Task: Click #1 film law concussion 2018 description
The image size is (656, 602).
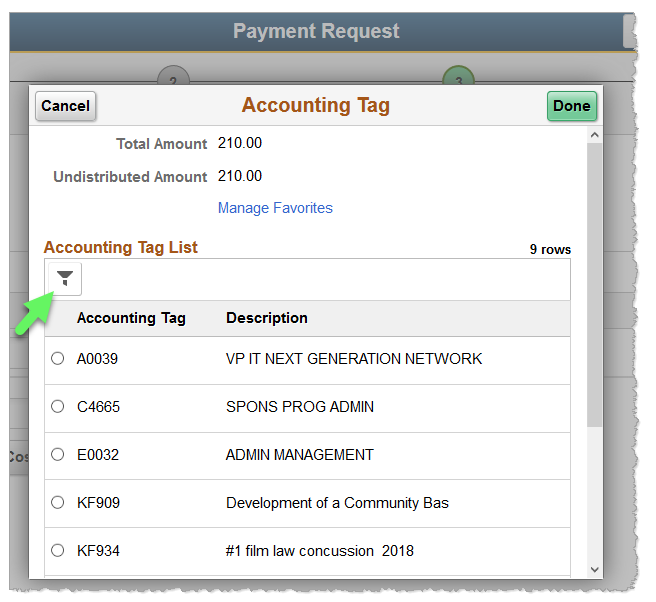Action: 320,551
